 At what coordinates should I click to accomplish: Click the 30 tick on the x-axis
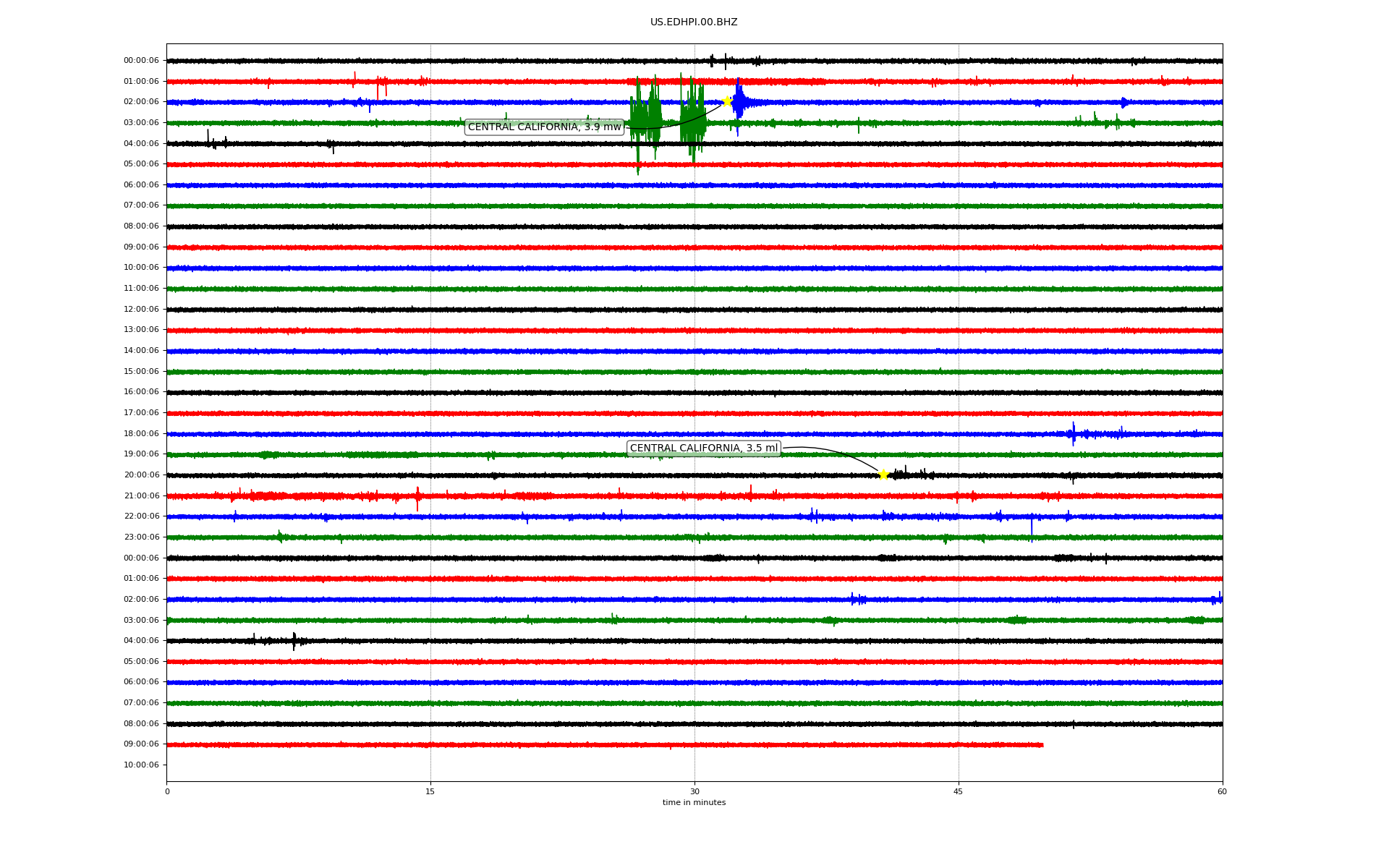694,791
